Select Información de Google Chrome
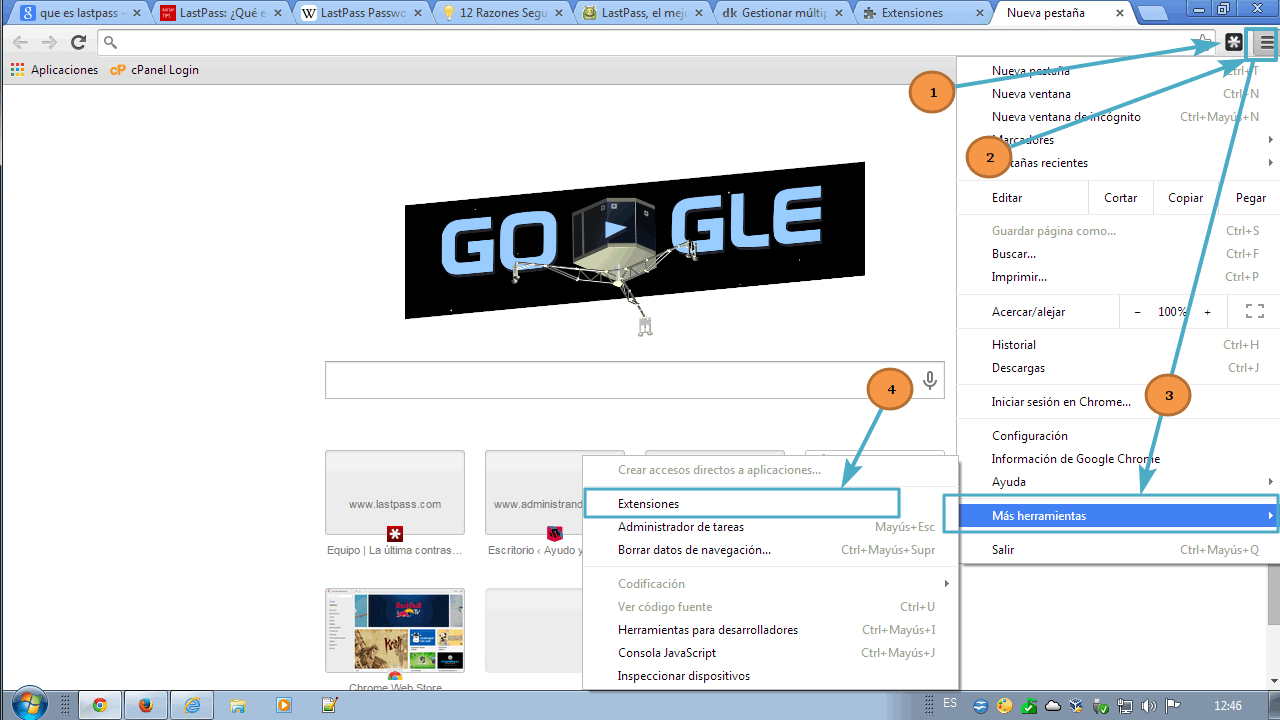The image size is (1280, 720). point(1118,459)
